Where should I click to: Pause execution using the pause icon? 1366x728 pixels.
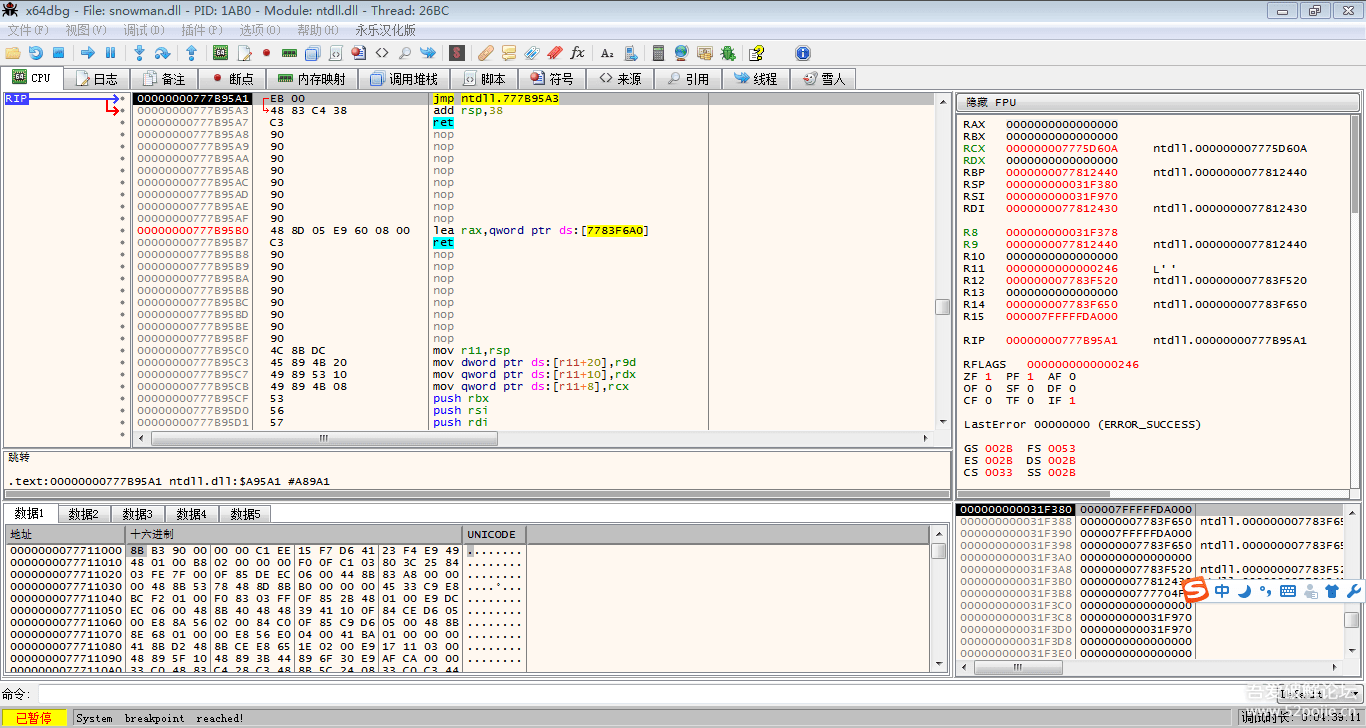(x=110, y=53)
